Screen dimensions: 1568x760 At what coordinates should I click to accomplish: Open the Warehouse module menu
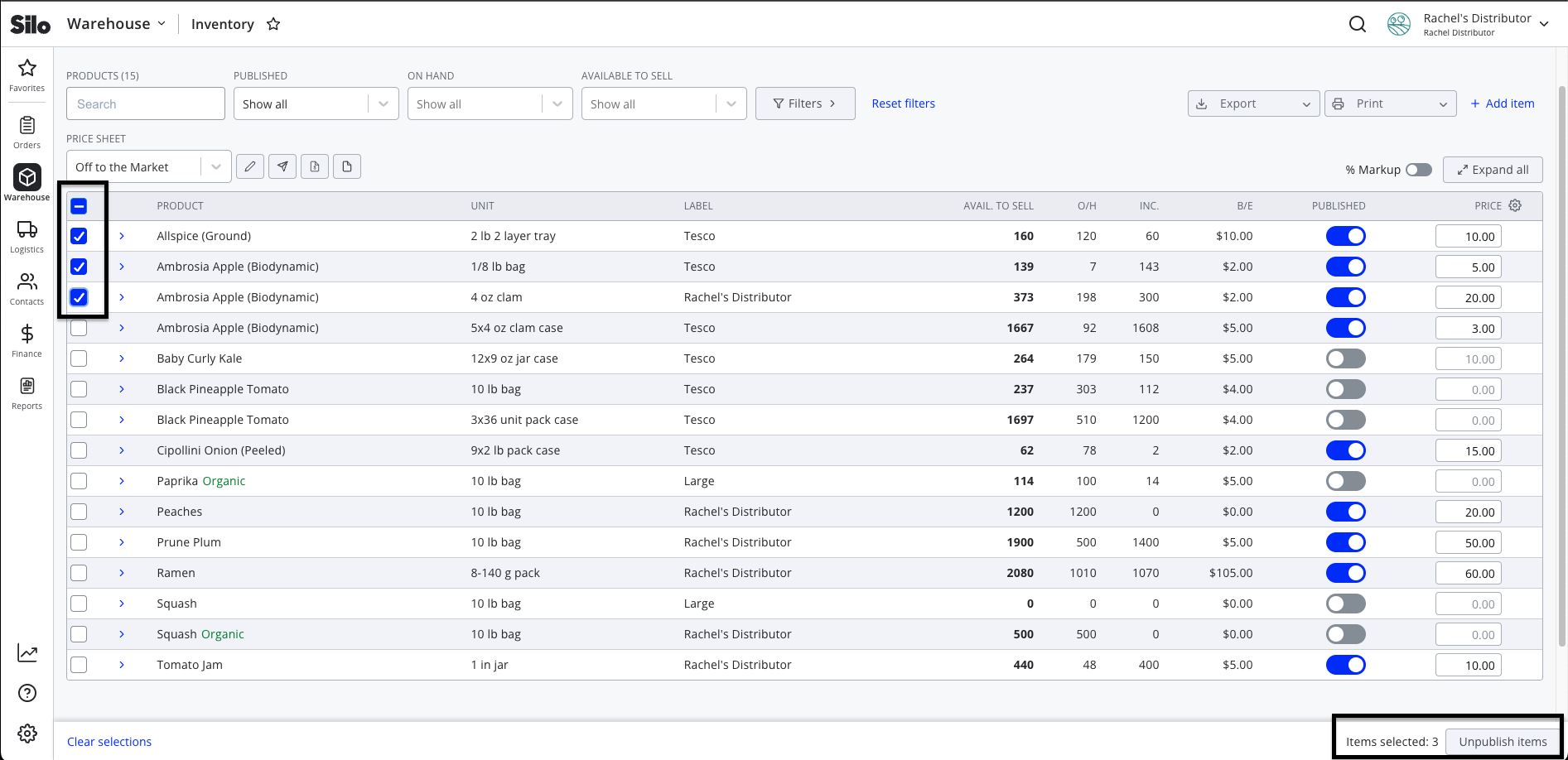pos(116,24)
